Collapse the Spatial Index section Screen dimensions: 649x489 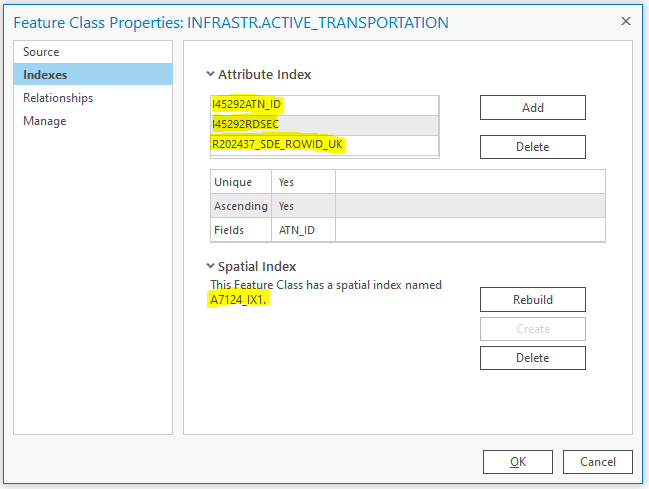(x=211, y=267)
